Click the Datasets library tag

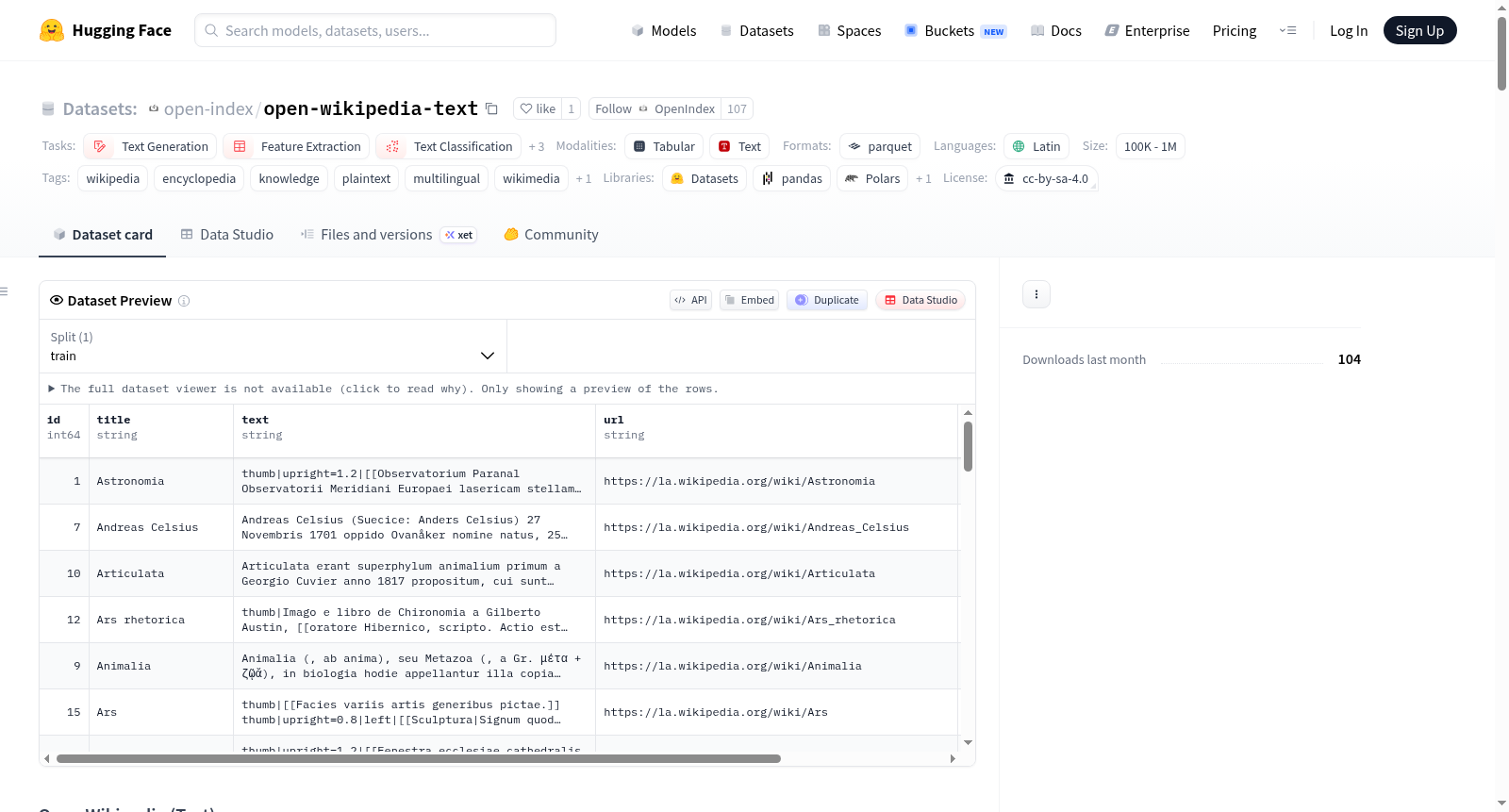tap(705, 178)
